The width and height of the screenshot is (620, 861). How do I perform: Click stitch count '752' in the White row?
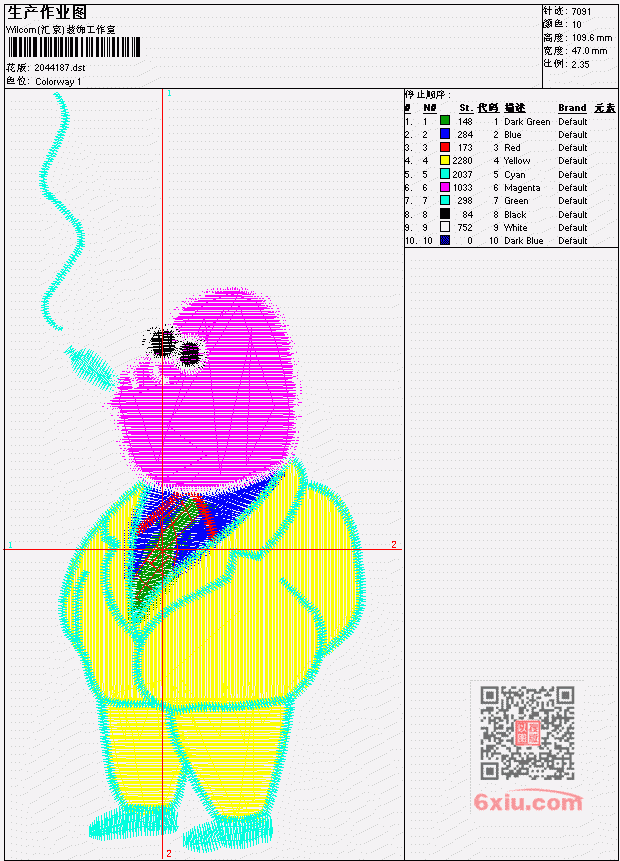(465, 228)
